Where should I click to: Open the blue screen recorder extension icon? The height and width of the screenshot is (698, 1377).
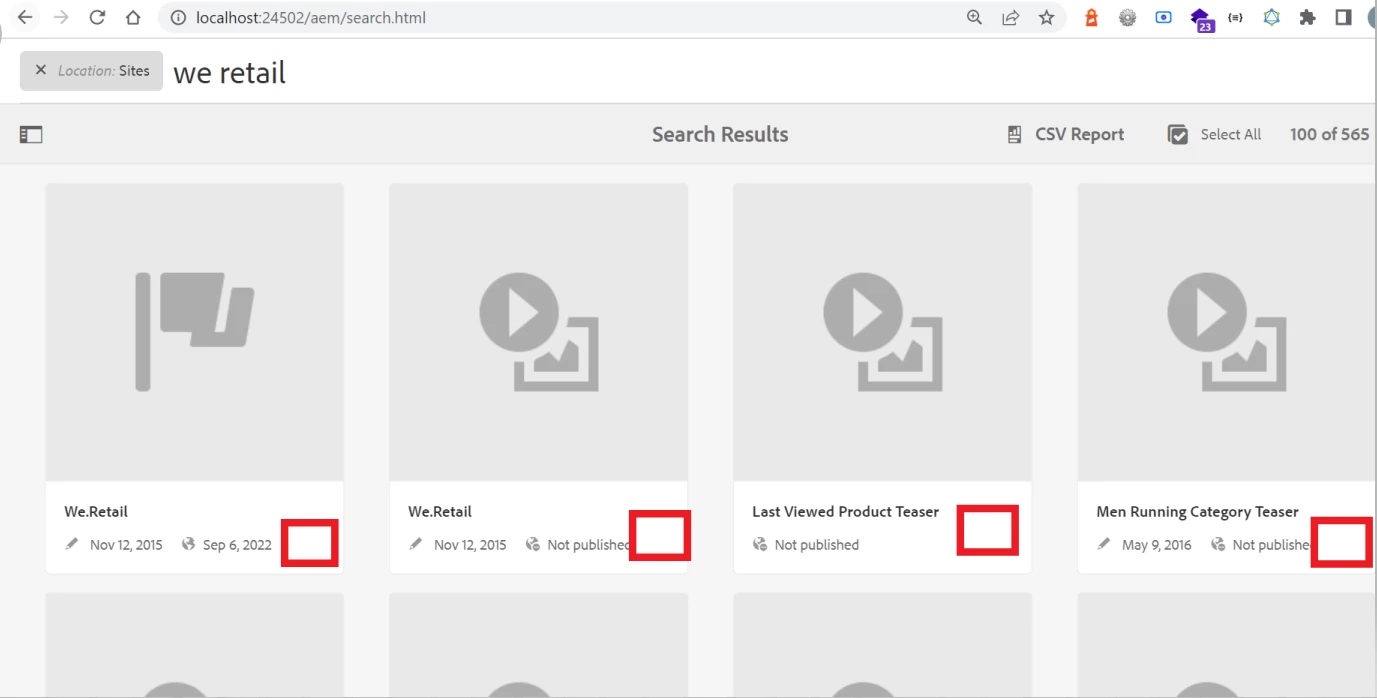pyautogui.click(x=1163, y=17)
